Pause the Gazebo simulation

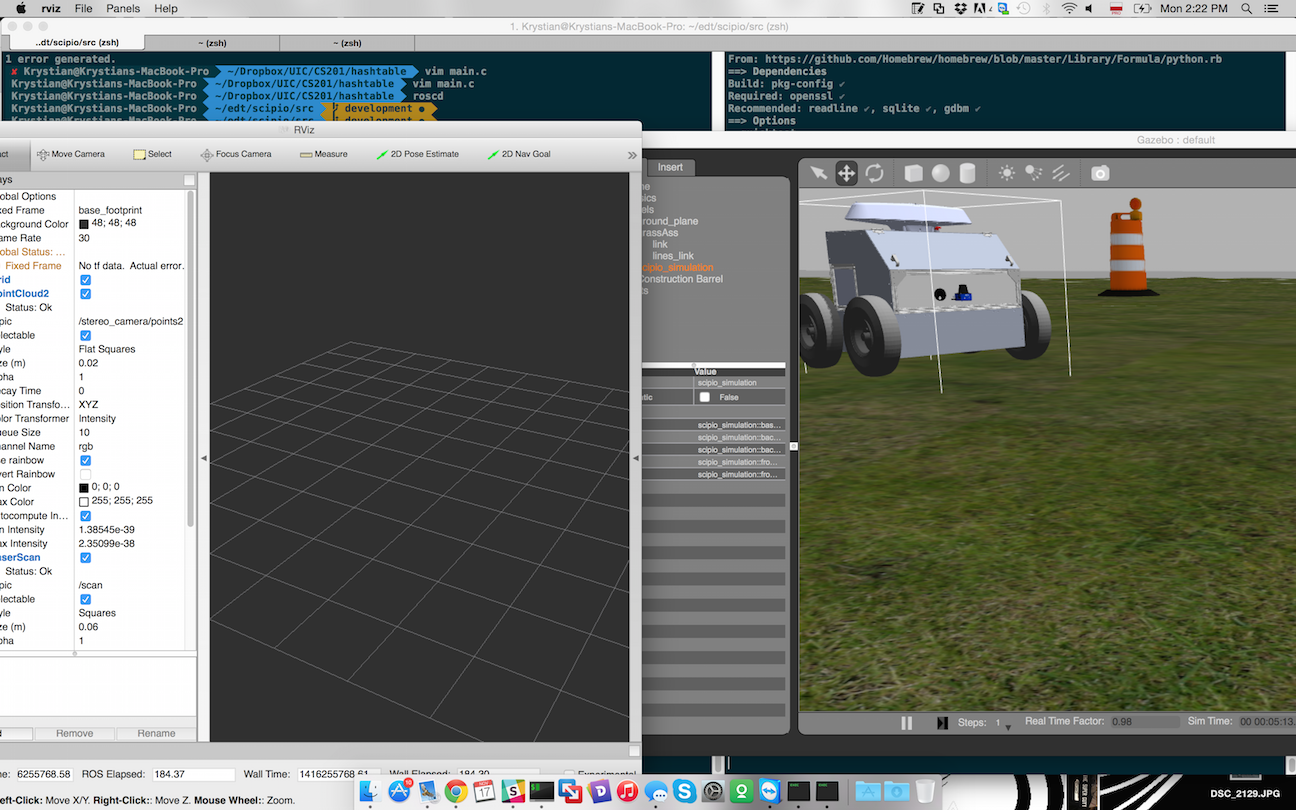[907, 723]
